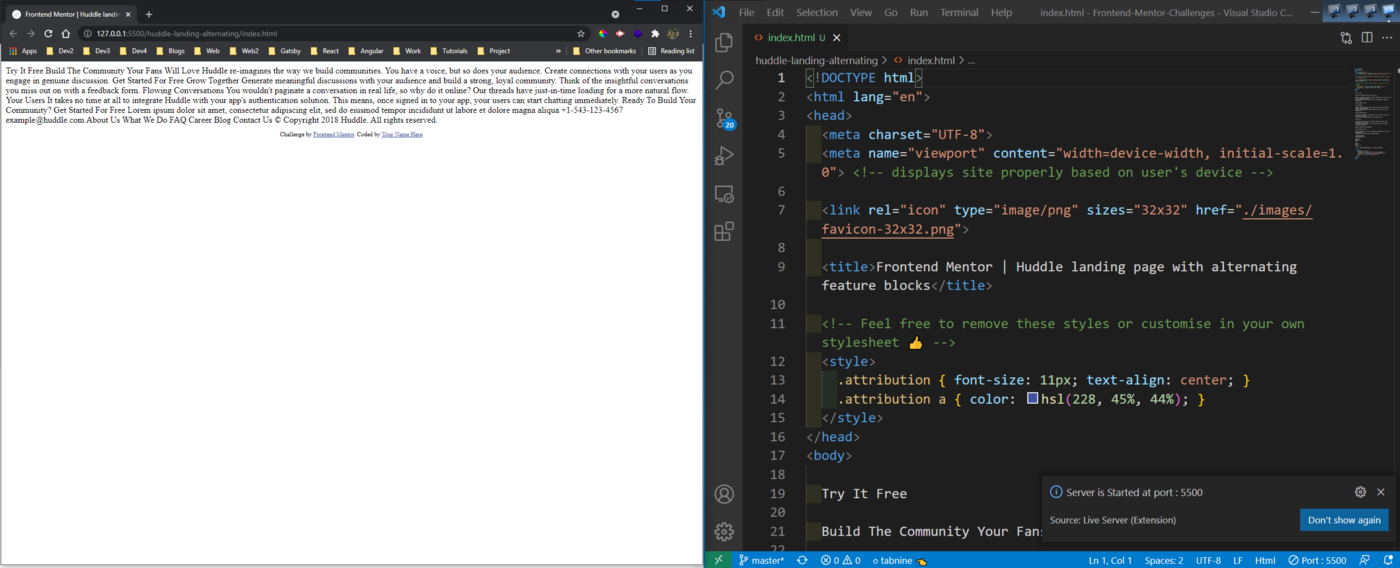Follow the Your Name Here link
Image resolution: width=1400 pixels, height=568 pixels.
[x=402, y=134]
